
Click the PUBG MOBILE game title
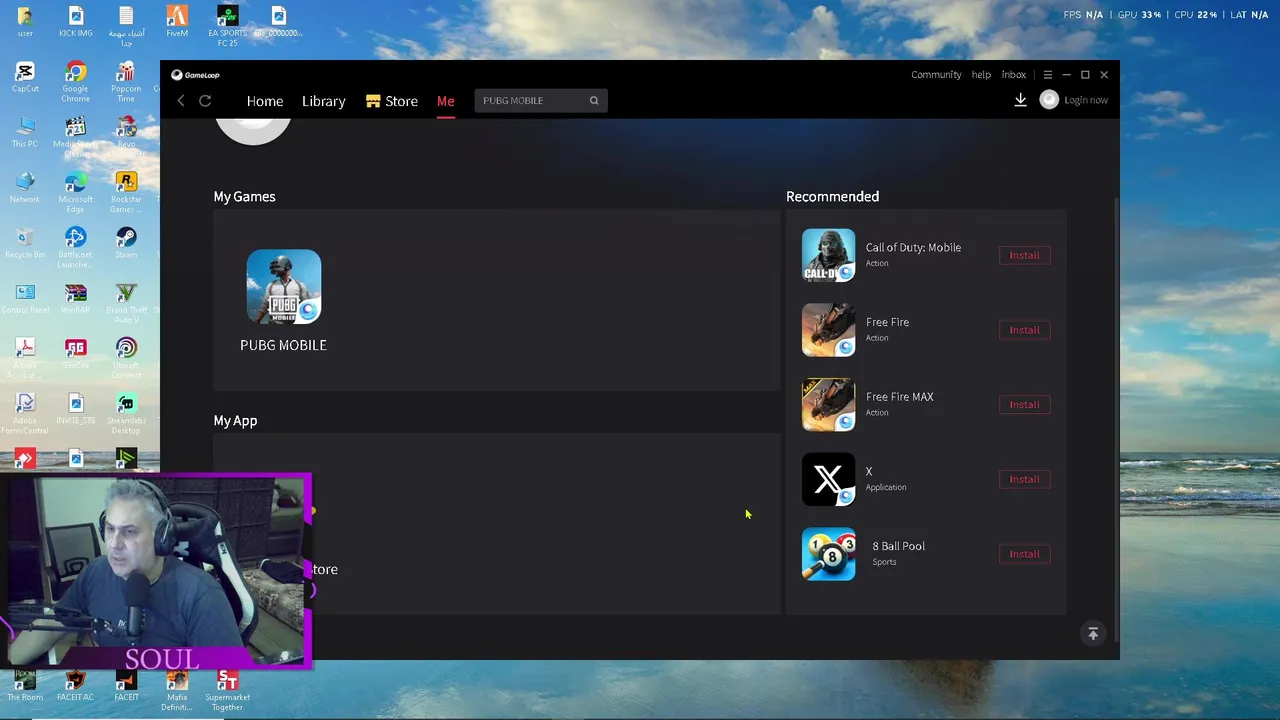283,345
